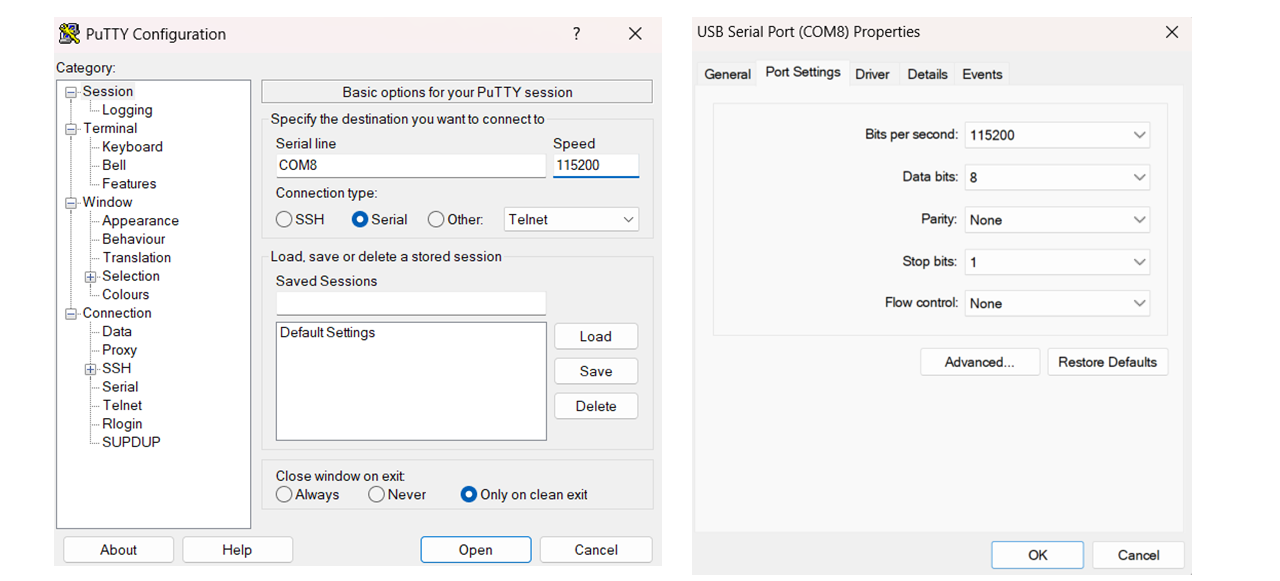Switch to the Events tab
1280x581 pixels.
click(982, 74)
